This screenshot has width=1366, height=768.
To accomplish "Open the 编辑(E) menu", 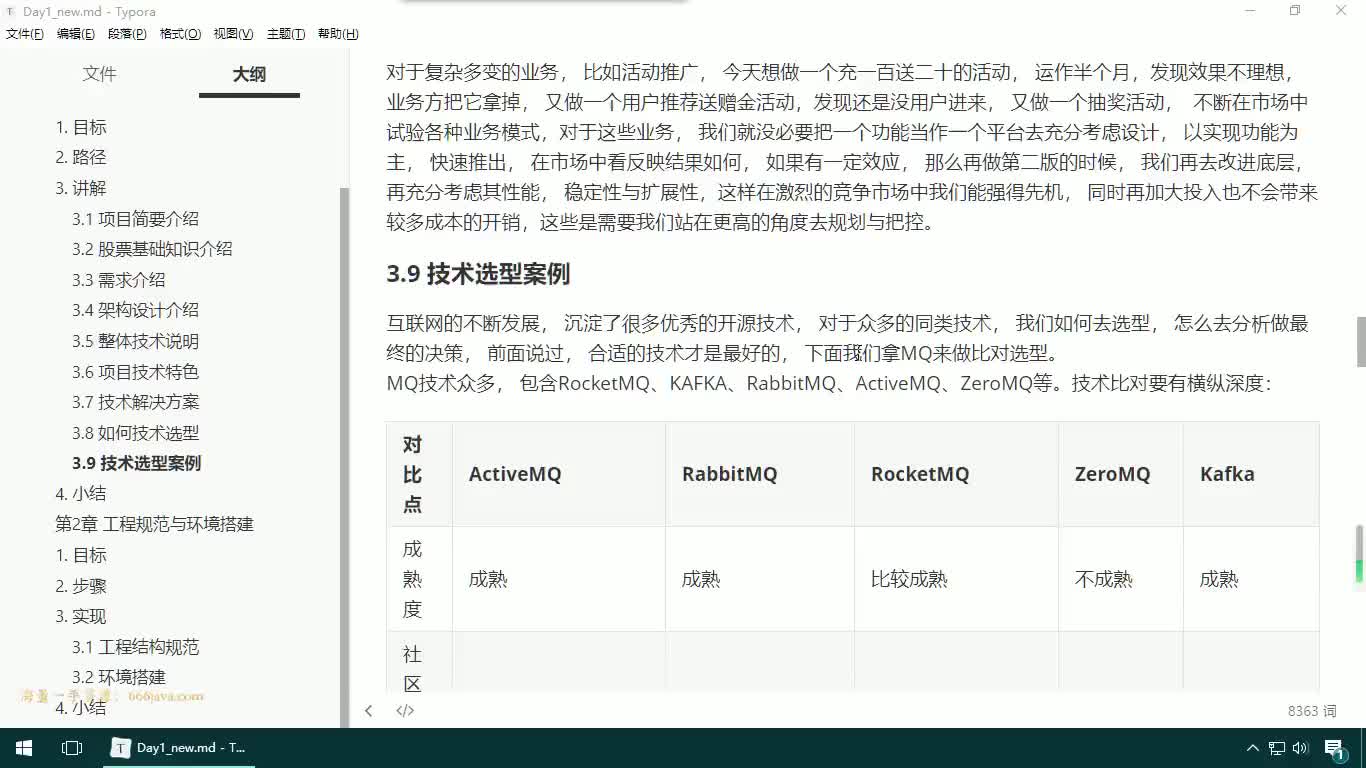I will click(x=76, y=34).
